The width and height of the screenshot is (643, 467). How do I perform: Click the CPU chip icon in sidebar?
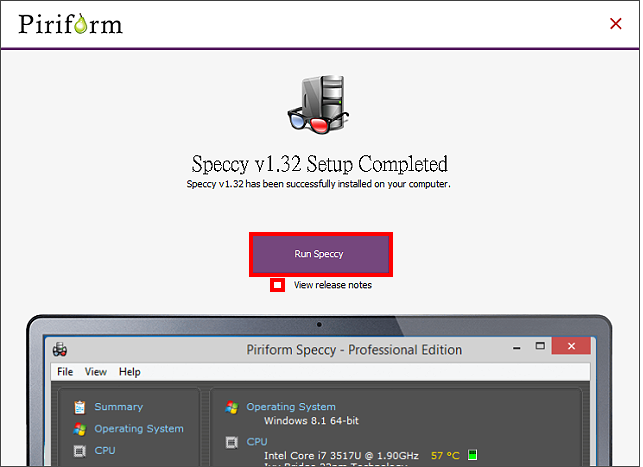(80, 451)
